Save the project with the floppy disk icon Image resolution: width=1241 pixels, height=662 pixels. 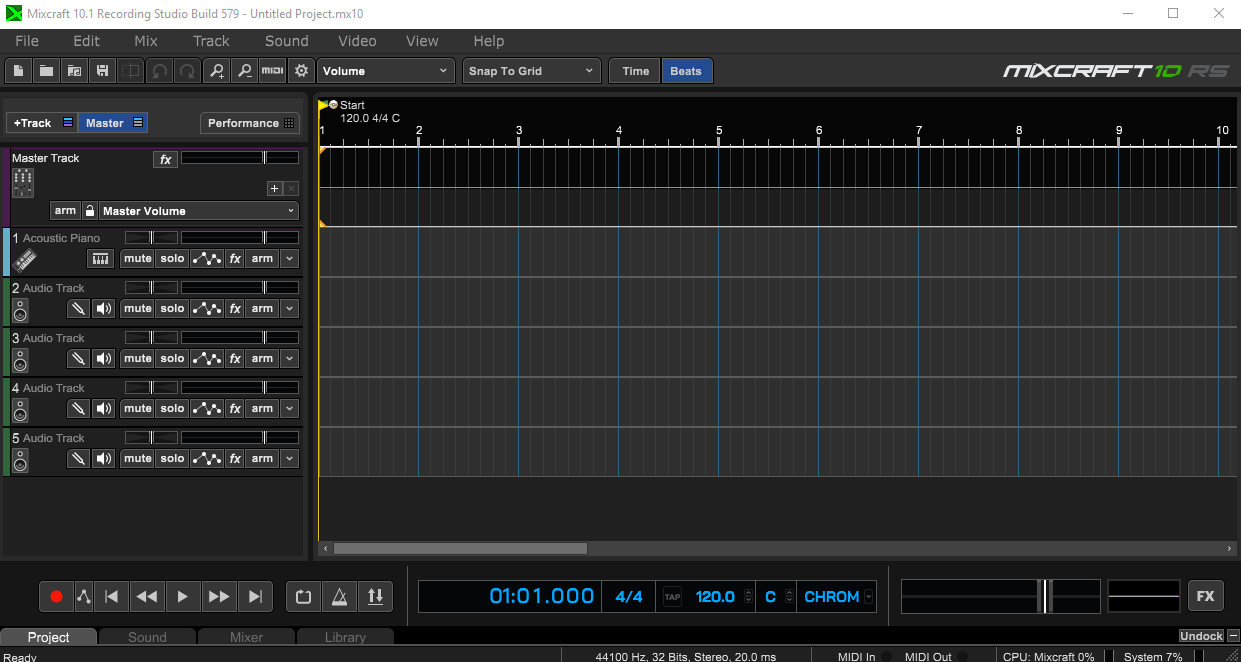102,71
